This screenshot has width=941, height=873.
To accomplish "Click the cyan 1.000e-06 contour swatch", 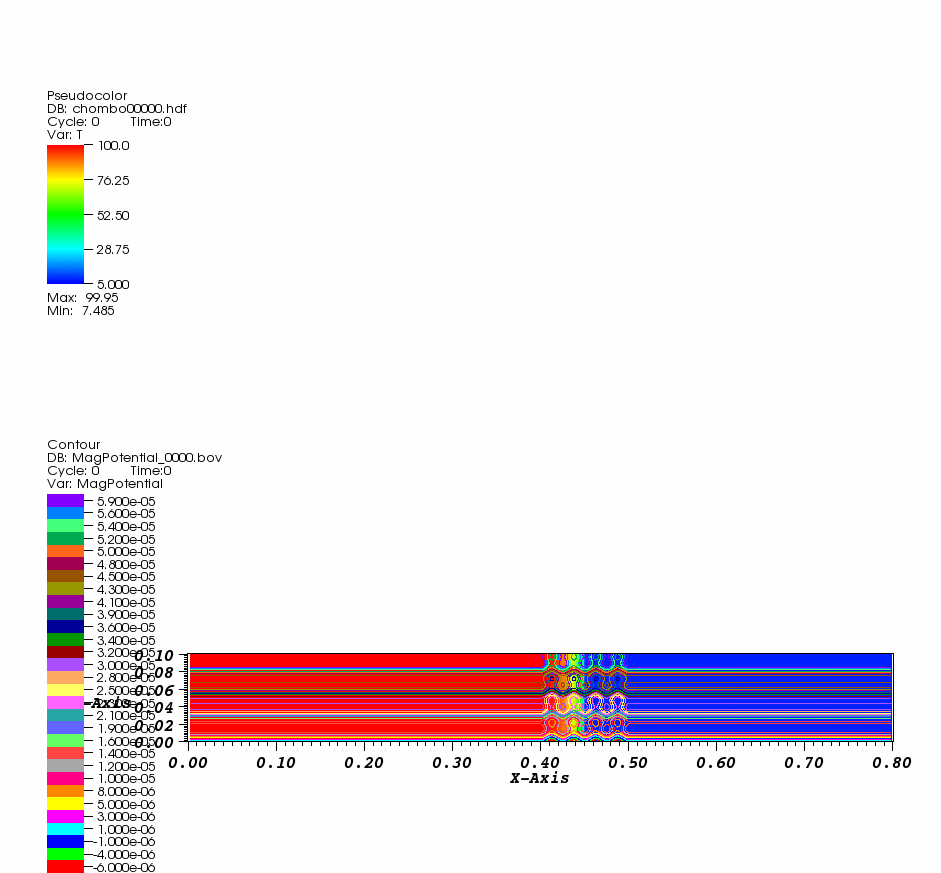I will 65,829.
